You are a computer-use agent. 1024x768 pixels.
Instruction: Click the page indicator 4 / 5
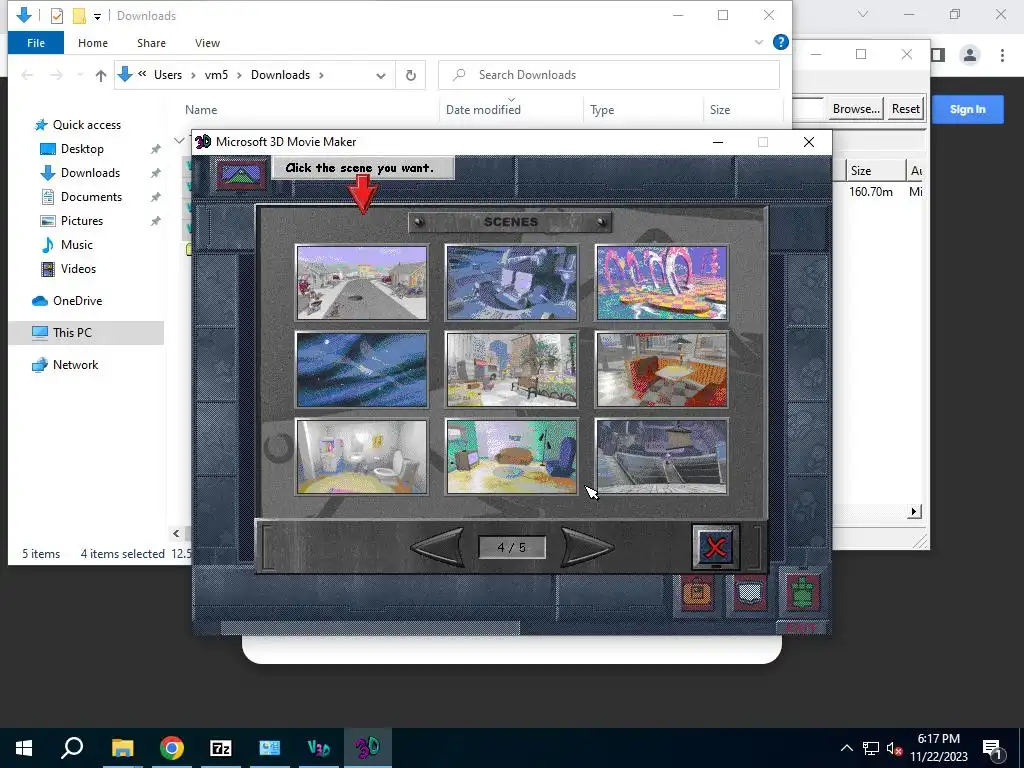(511, 547)
